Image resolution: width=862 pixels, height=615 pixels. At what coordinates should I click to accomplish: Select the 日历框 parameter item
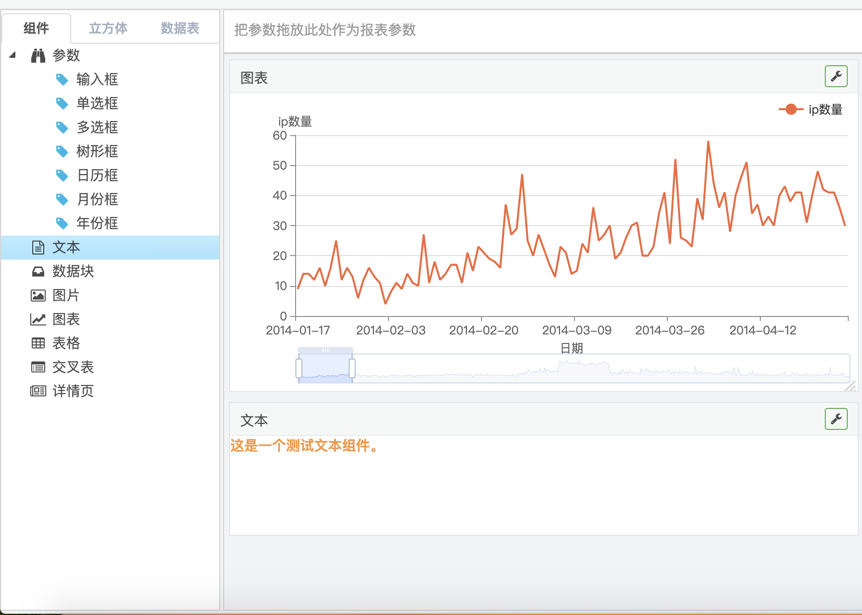point(97,175)
